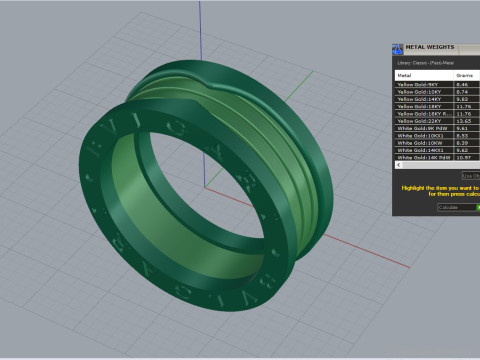Click the green ring model in viewport

(206, 186)
